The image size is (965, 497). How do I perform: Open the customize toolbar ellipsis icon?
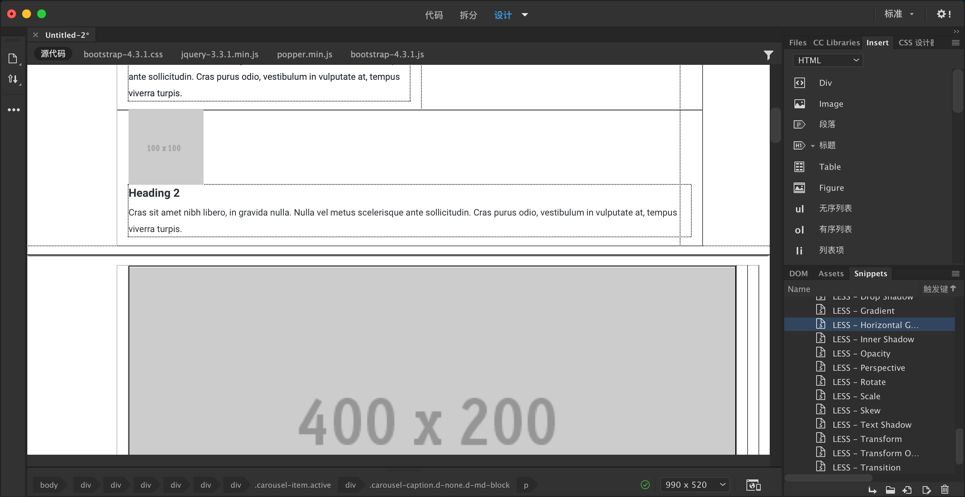[x=14, y=110]
